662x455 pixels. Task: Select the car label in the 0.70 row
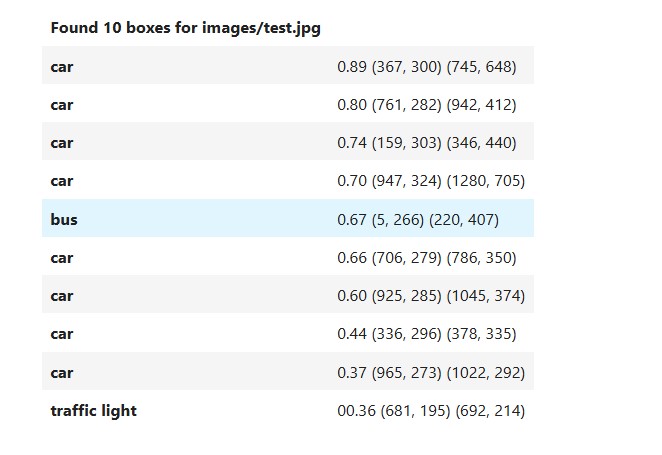coord(62,181)
